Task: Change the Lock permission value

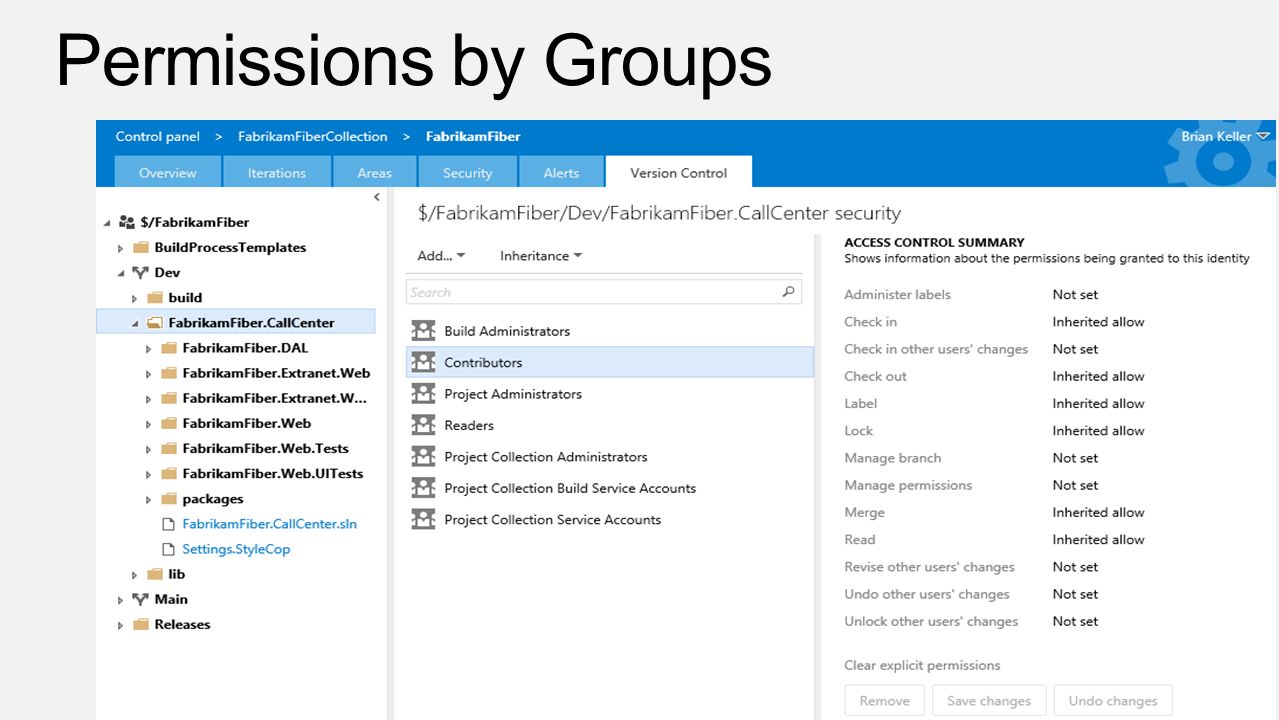Action: (1098, 431)
